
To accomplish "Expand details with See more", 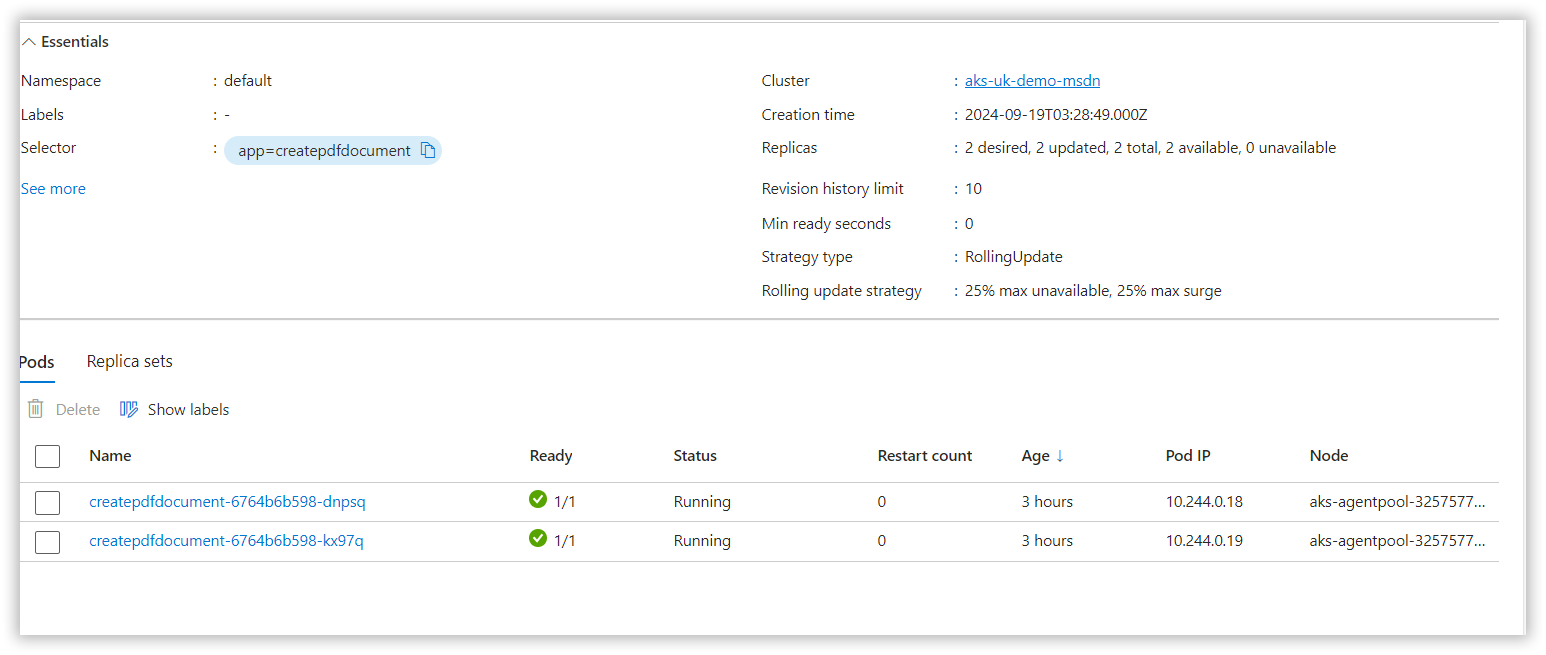I will pyautogui.click(x=53, y=188).
